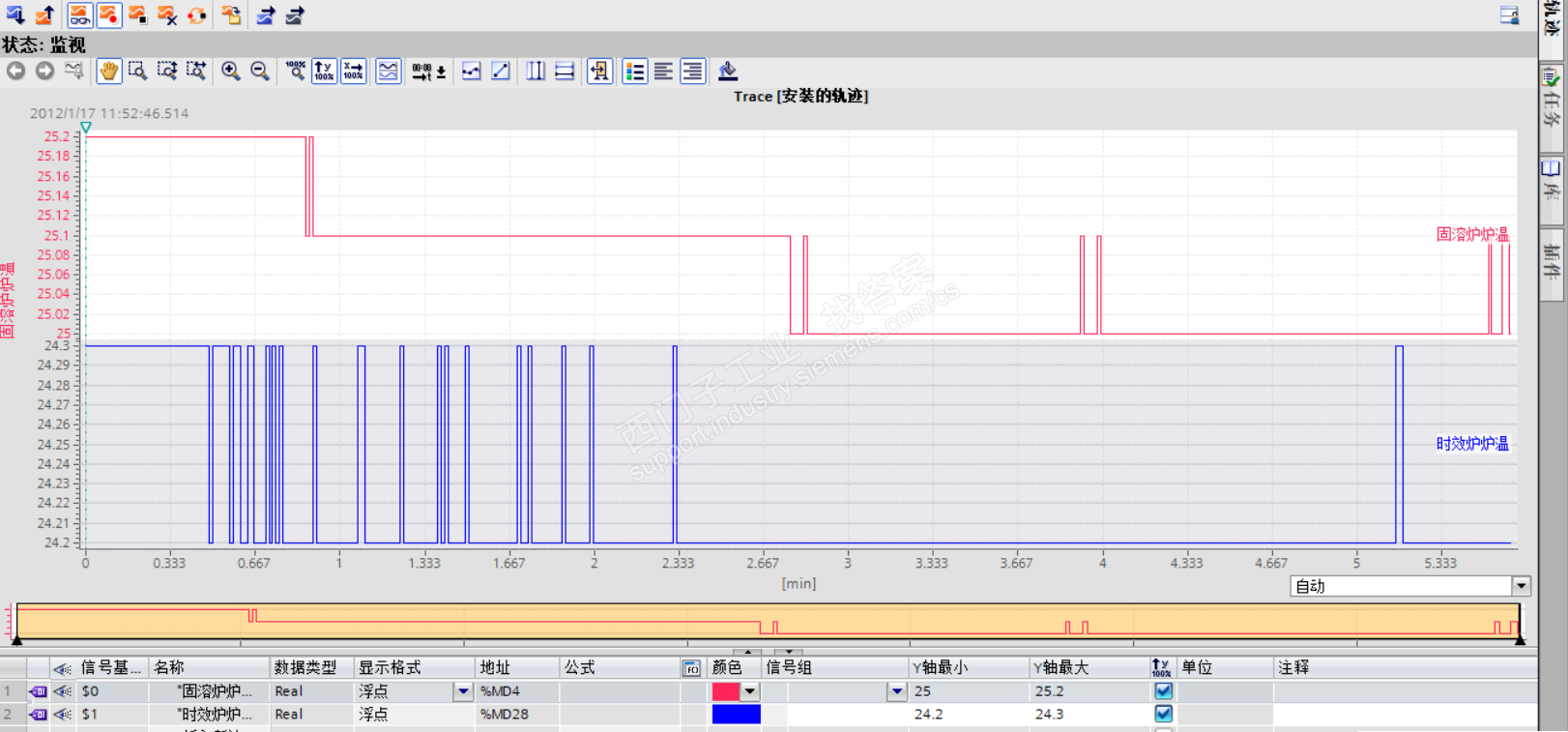1568x732 pixels.
Task: Click the download arrow beside time unit icon
Action: 442,72
